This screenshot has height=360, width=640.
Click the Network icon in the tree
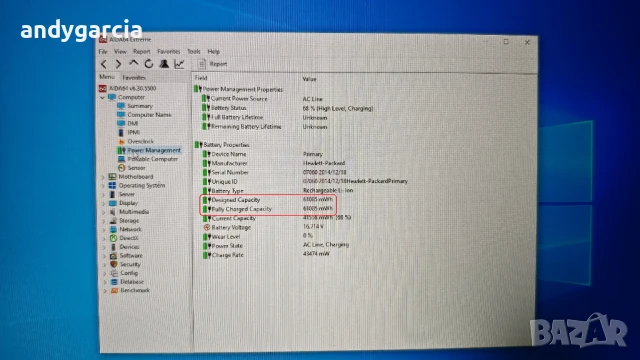click(x=113, y=229)
